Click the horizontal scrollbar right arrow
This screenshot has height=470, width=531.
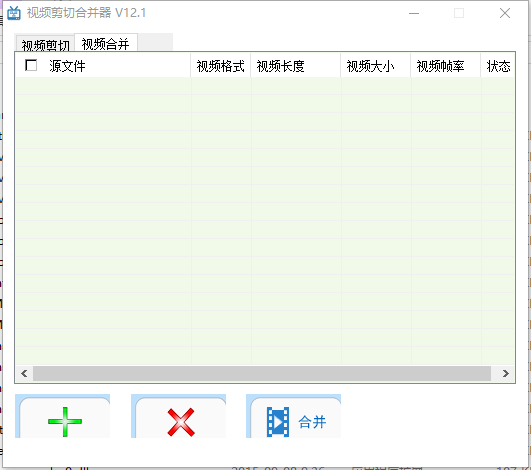(506, 373)
